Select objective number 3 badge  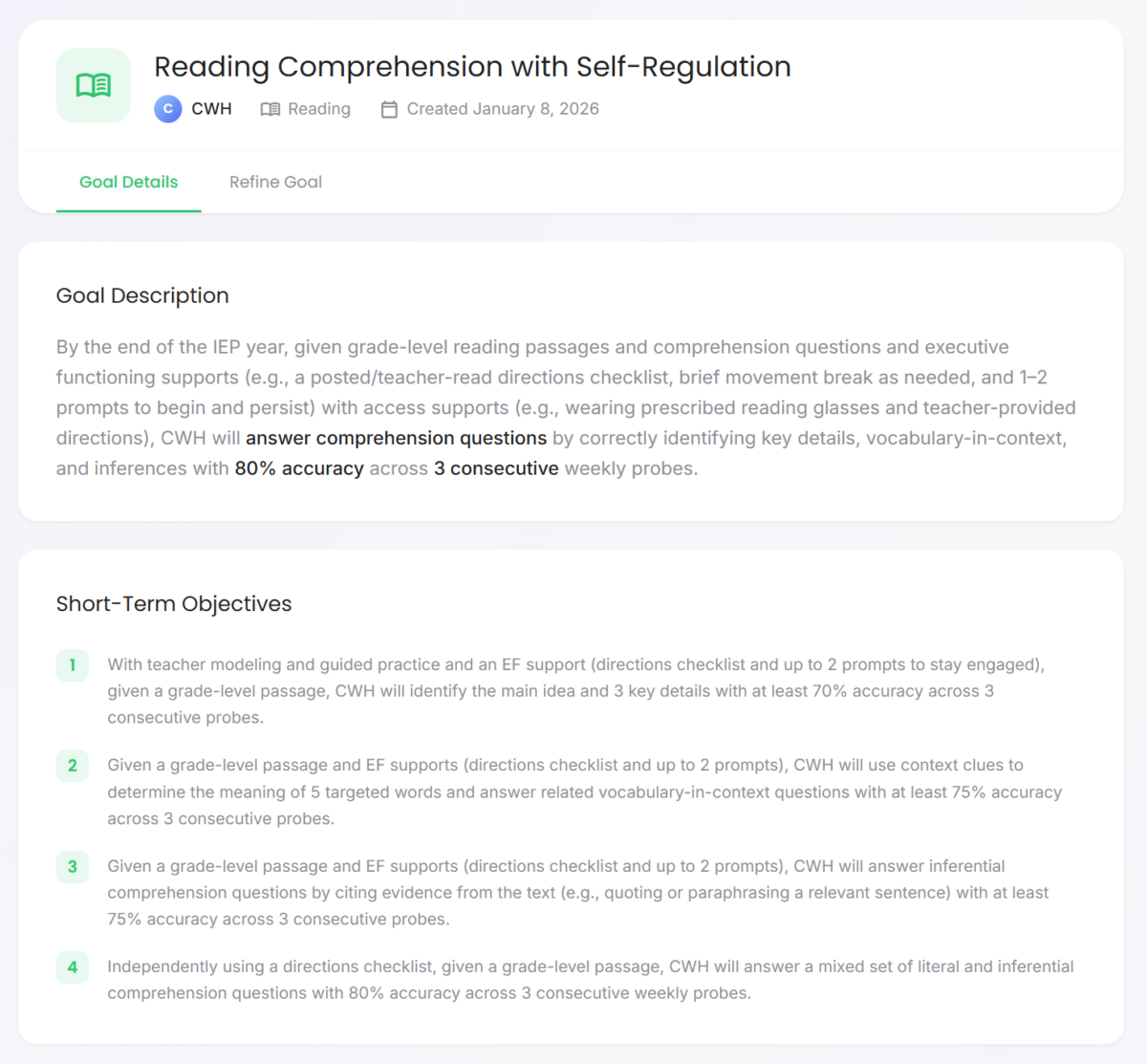tap(73, 867)
